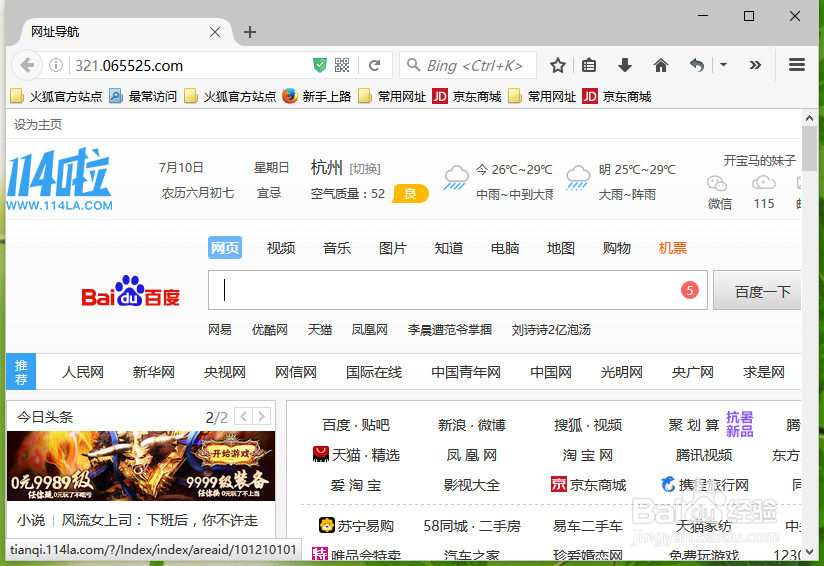824x566 pixels.
Task: Select 视频 search tab
Action: point(281,248)
